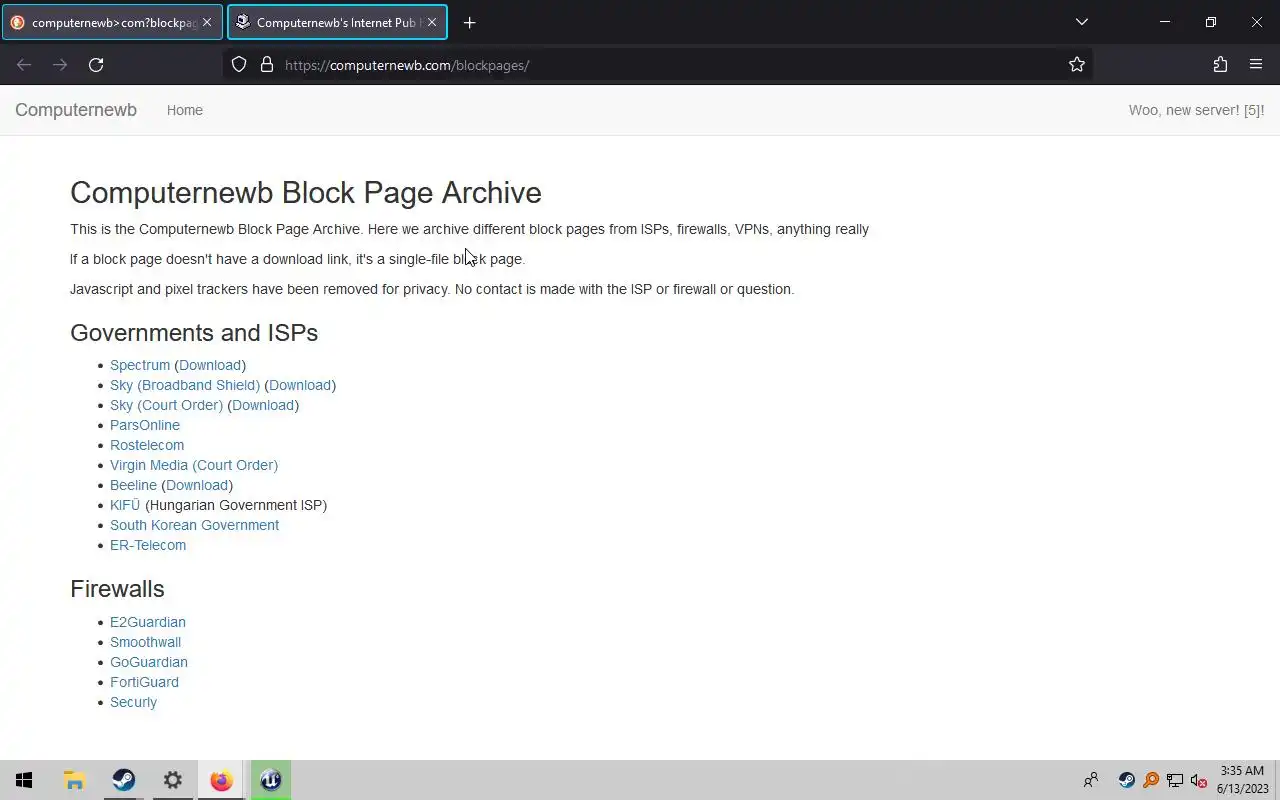The height and width of the screenshot is (800, 1280).
Task: Open the Spectrum block page
Action: (x=140, y=365)
